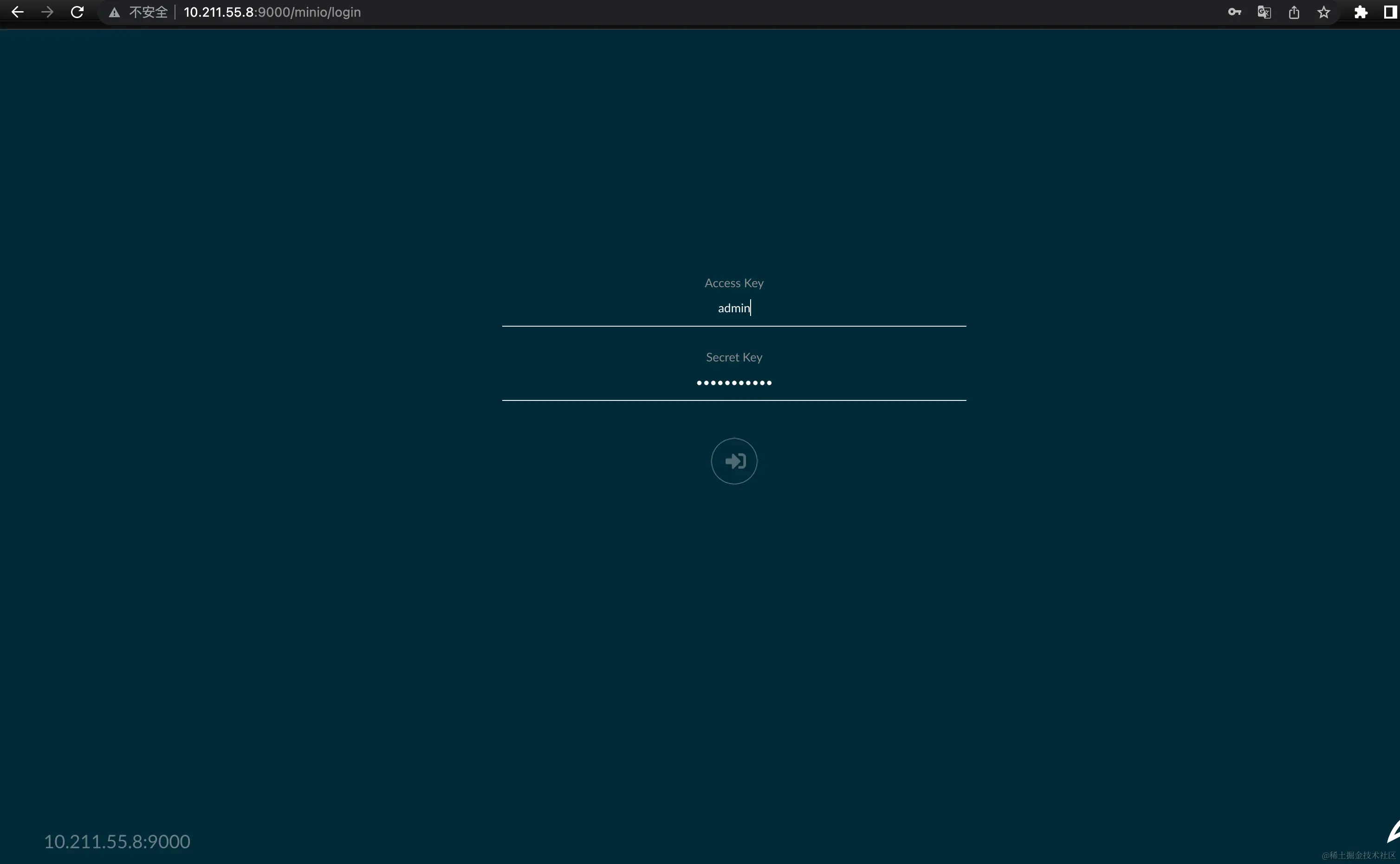Click the share page icon
The width and height of the screenshot is (1400, 864).
click(1294, 12)
